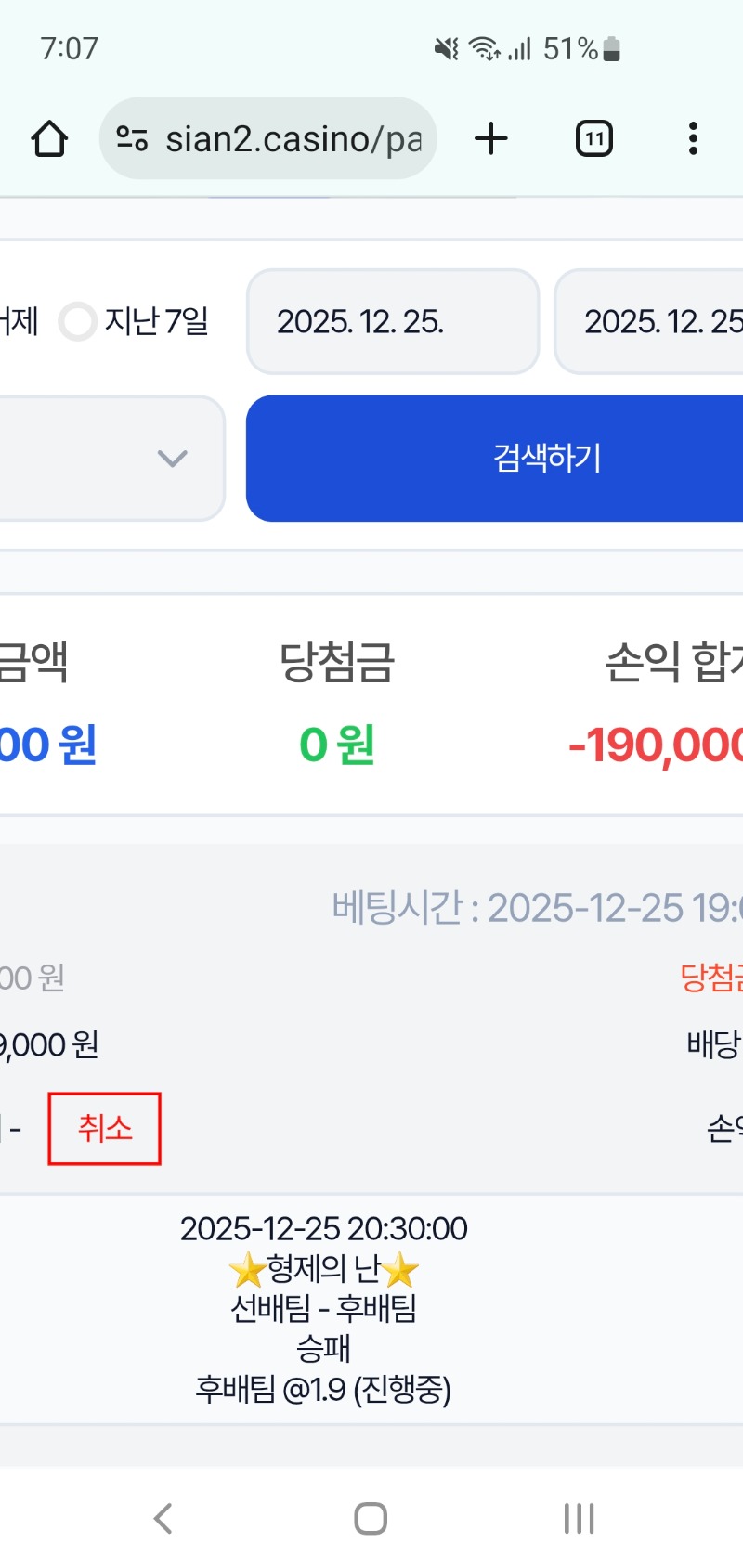Click the 검색하기 search button

(x=548, y=458)
